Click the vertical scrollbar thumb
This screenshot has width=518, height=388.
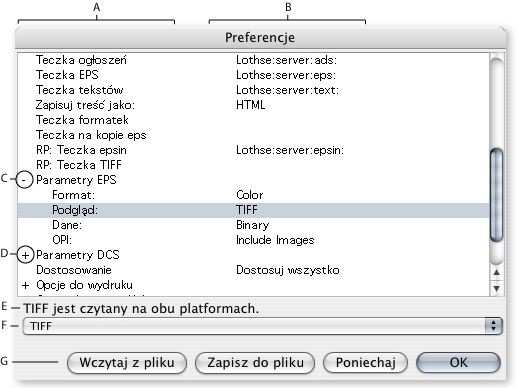[497, 194]
